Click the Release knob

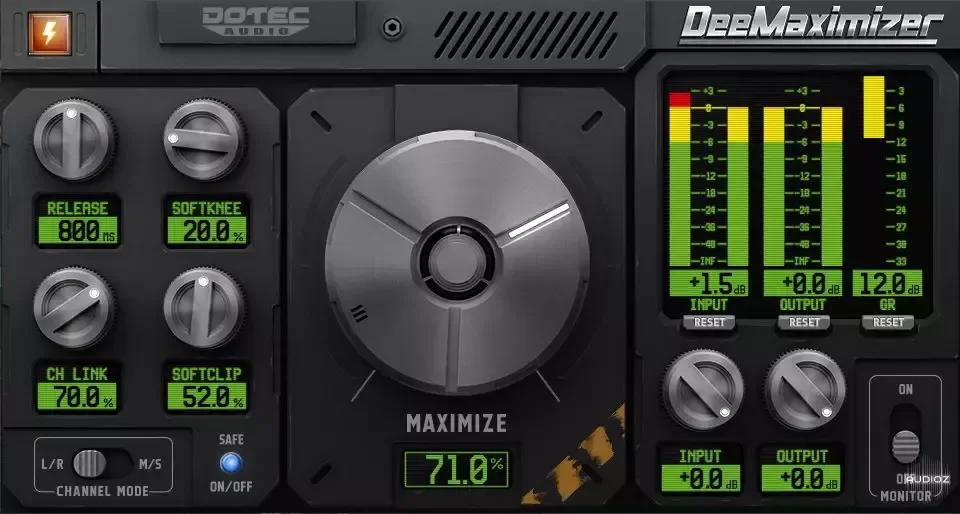(x=73, y=140)
